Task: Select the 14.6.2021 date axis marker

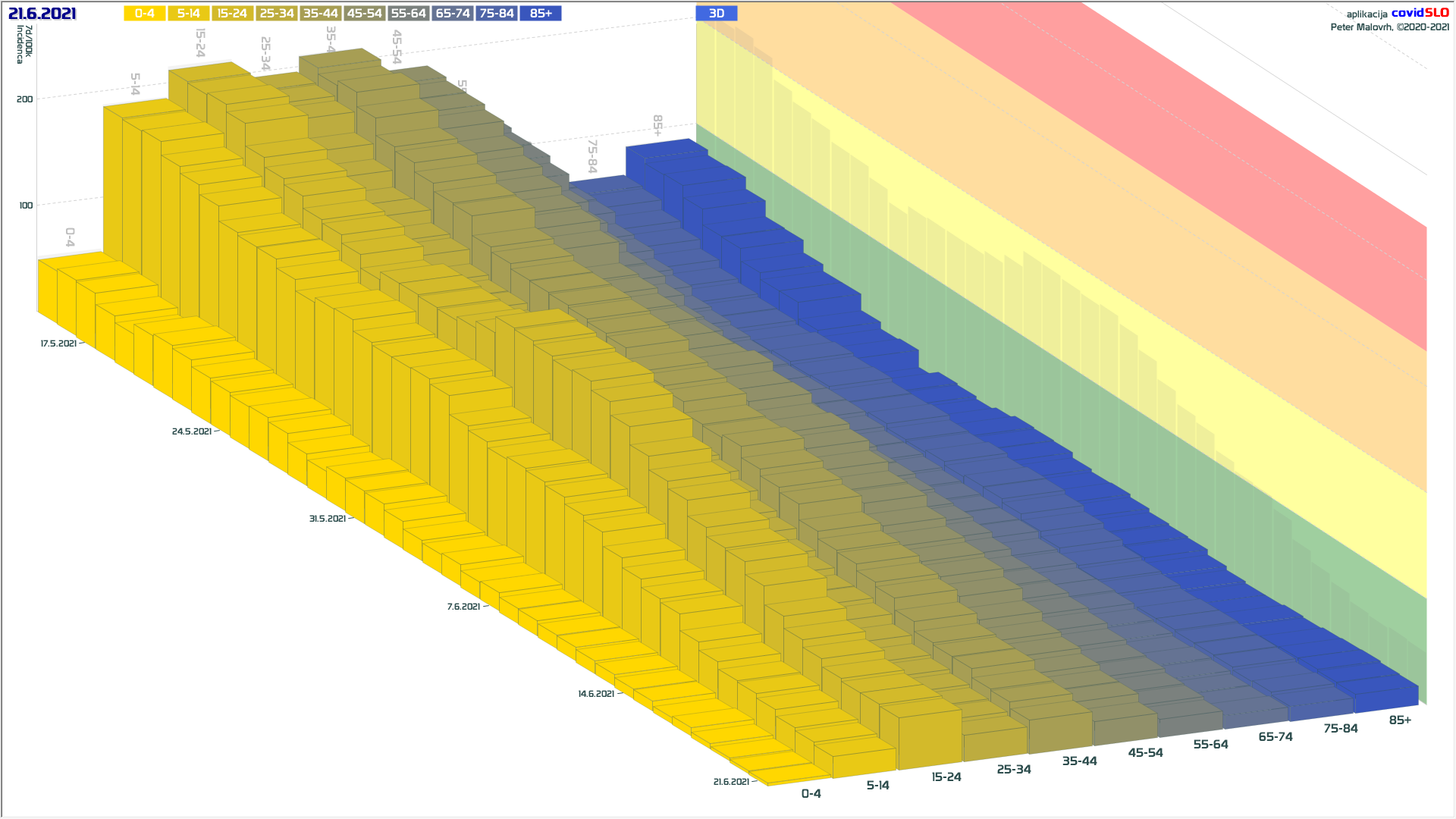Action: [596, 694]
